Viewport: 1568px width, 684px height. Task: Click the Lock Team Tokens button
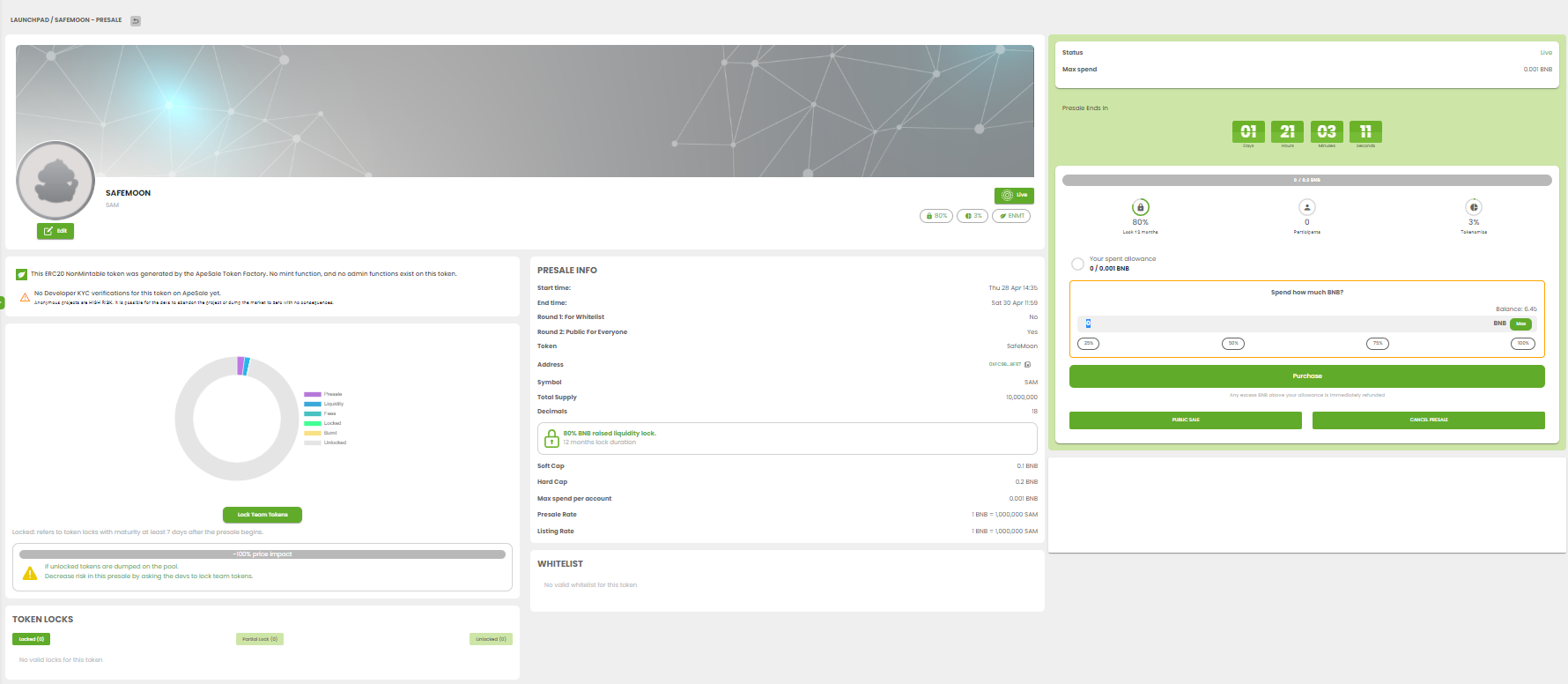coord(263,515)
